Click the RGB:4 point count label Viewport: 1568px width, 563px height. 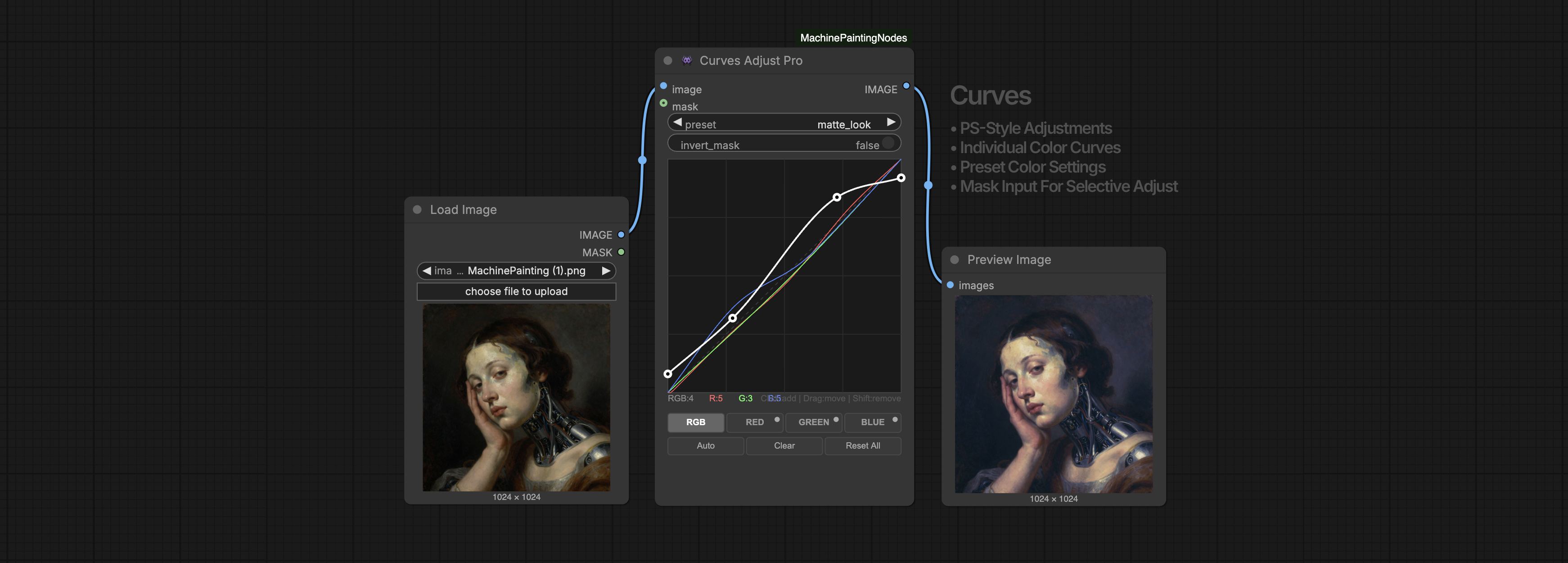click(x=680, y=399)
